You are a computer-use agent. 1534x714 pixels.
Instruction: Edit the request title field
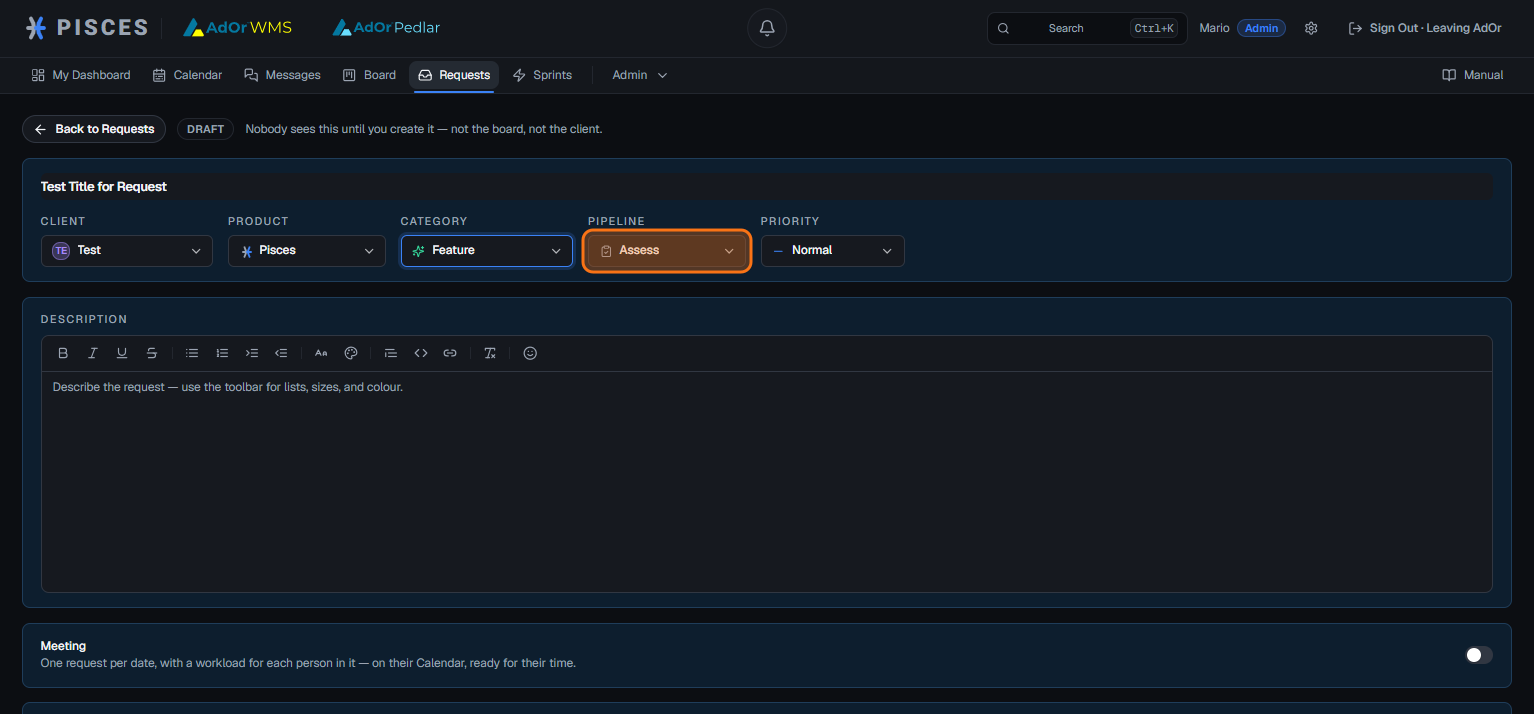[x=766, y=187]
